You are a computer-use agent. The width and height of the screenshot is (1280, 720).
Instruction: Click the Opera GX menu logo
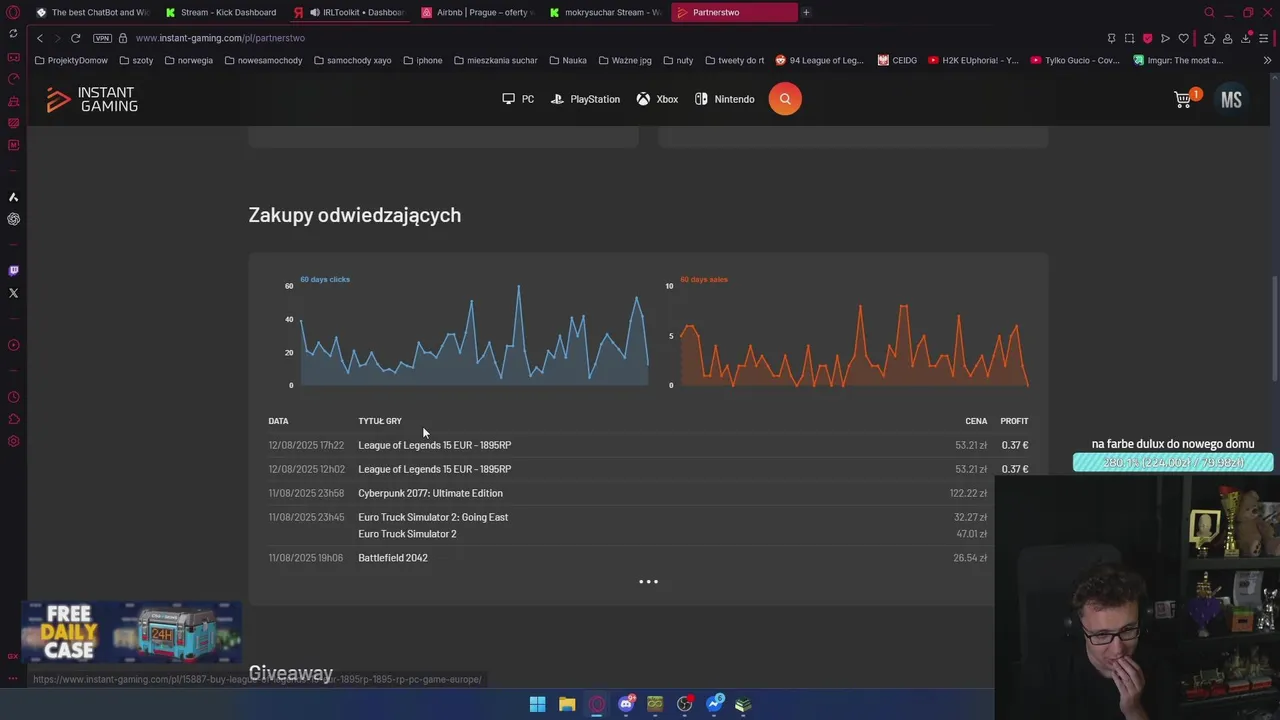[x=13, y=12]
